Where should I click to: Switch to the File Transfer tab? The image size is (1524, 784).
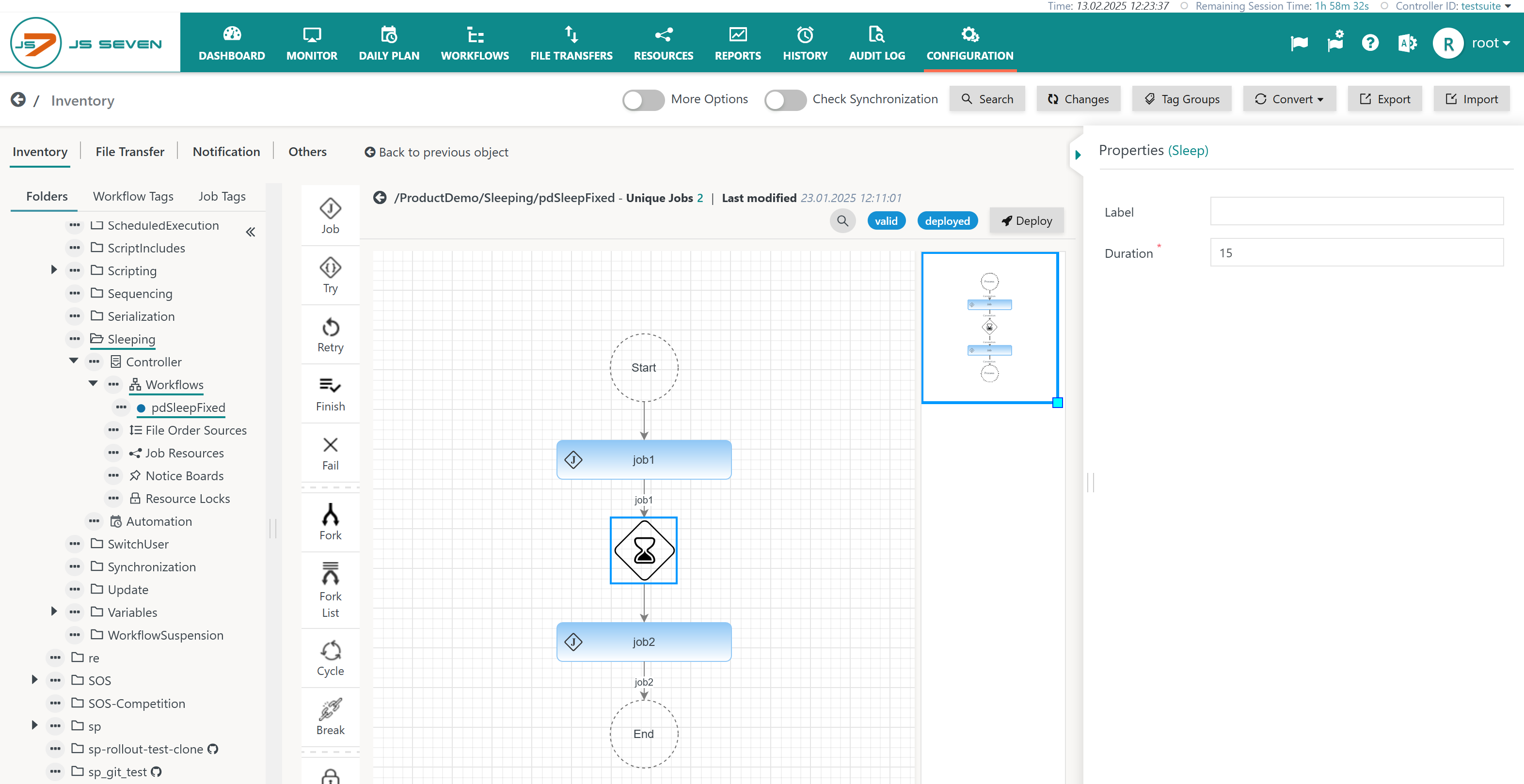pyautogui.click(x=130, y=151)
